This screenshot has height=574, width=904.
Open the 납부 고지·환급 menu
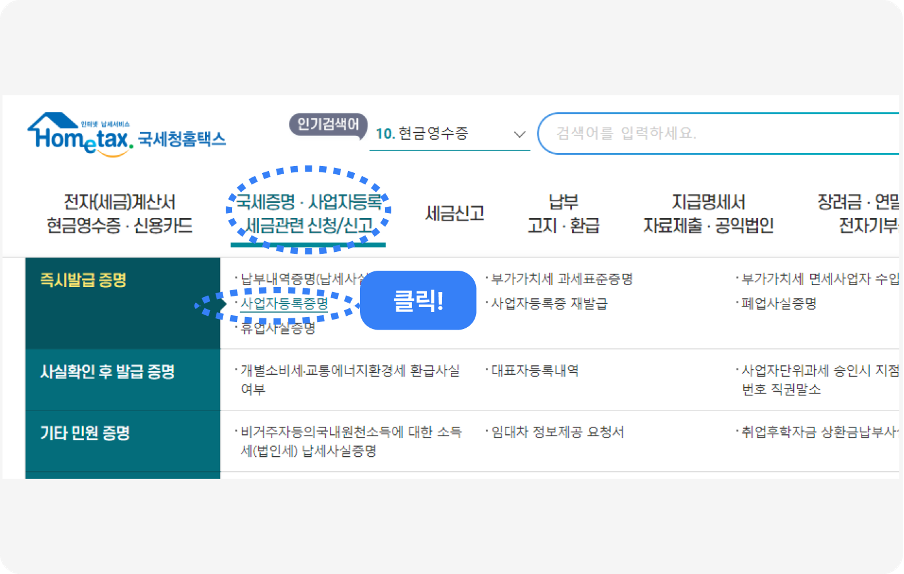click(x=563, y=214)
